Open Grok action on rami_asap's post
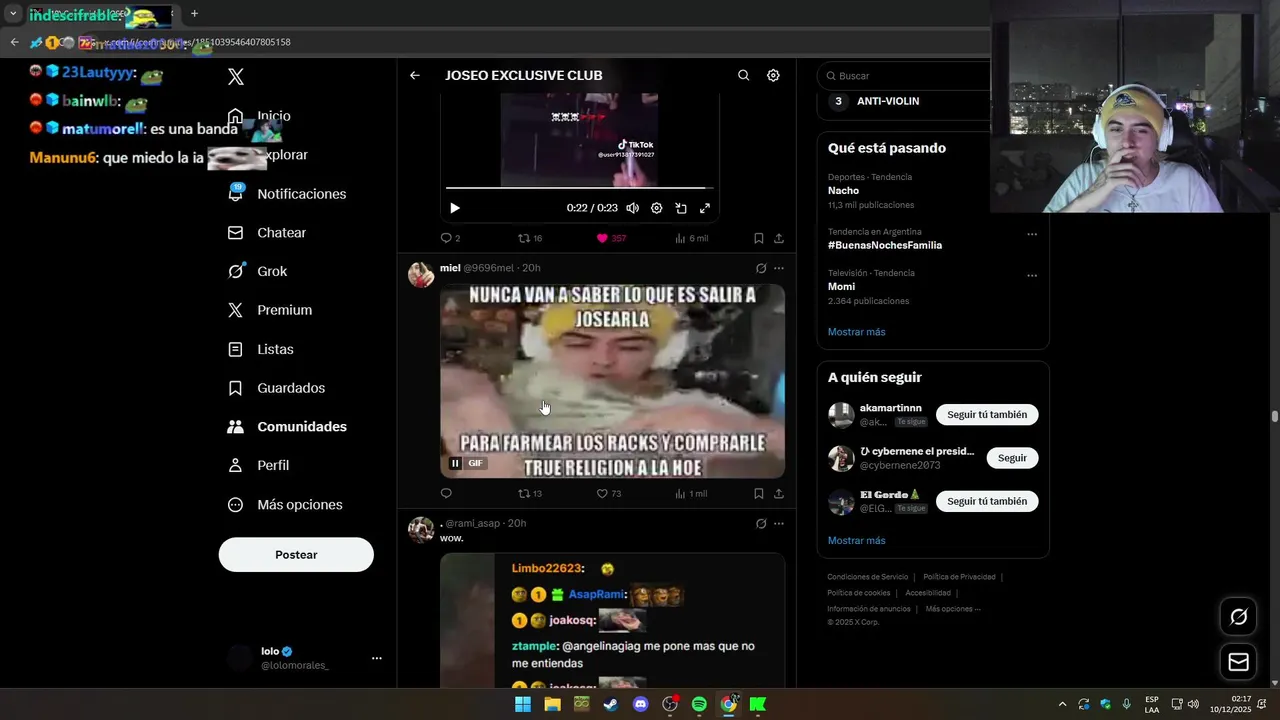Image resolution: width=1280 pixels, height=720 pixels. [761, 523]
